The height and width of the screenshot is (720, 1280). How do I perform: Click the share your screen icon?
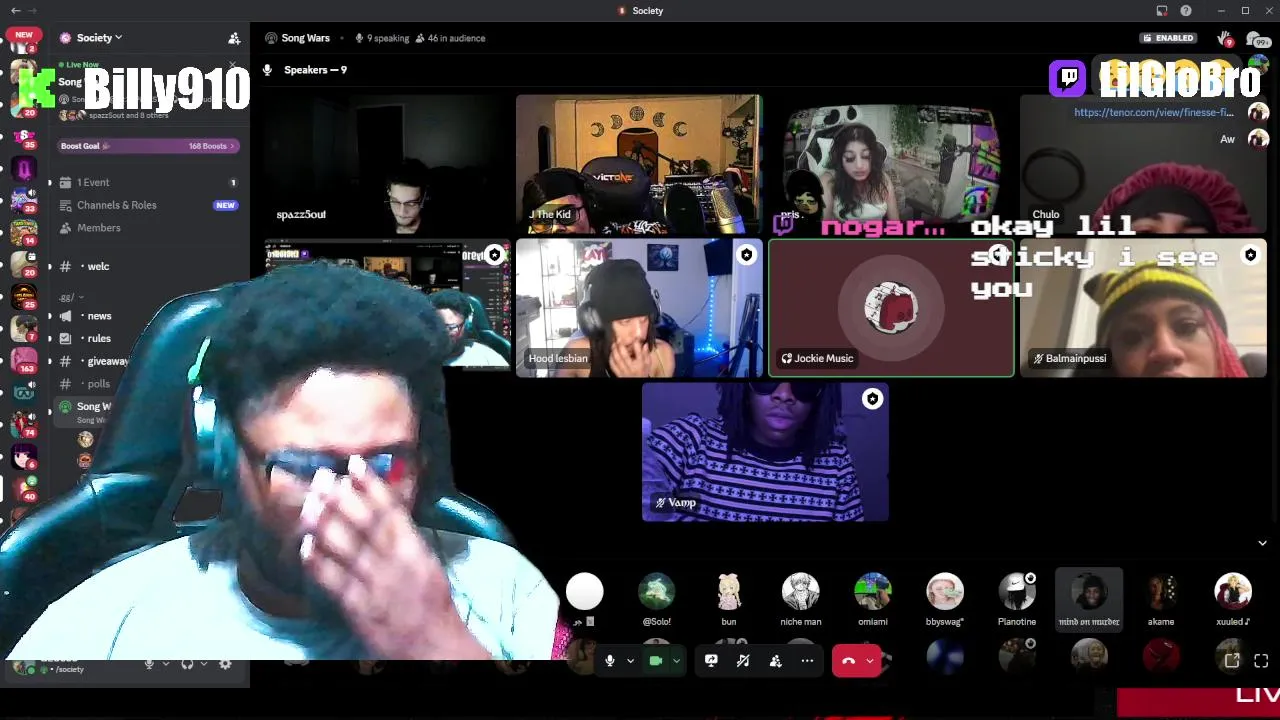tap(711, 661)
